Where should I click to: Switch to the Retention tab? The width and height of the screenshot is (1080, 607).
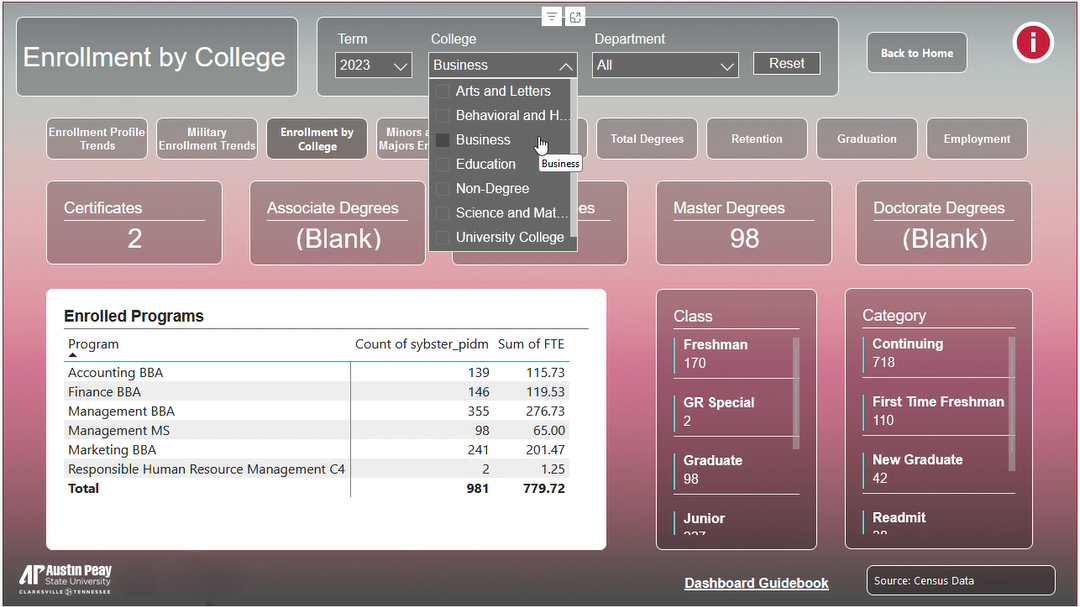[756, 138]
